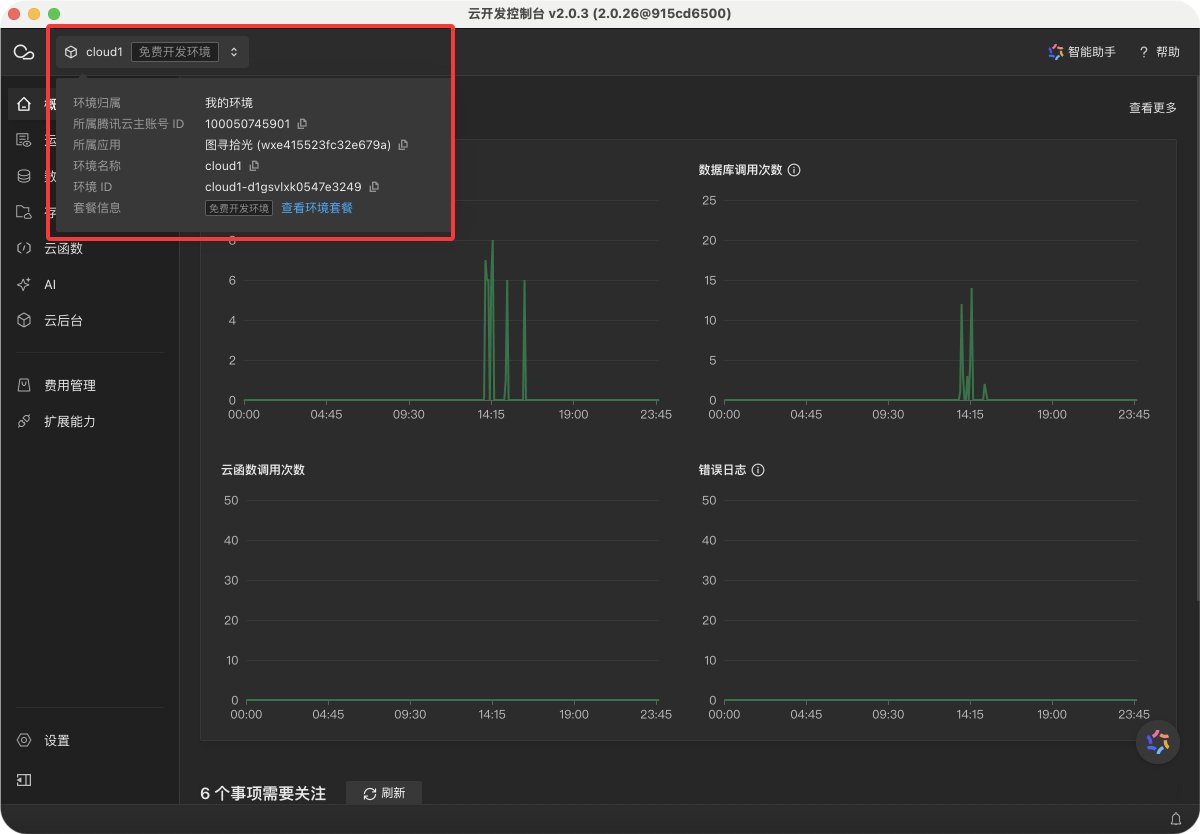Viewport: 1200px width, 834px height.
Task: Click the 环境 ID label in popup
Action: (x=93, y=187)
